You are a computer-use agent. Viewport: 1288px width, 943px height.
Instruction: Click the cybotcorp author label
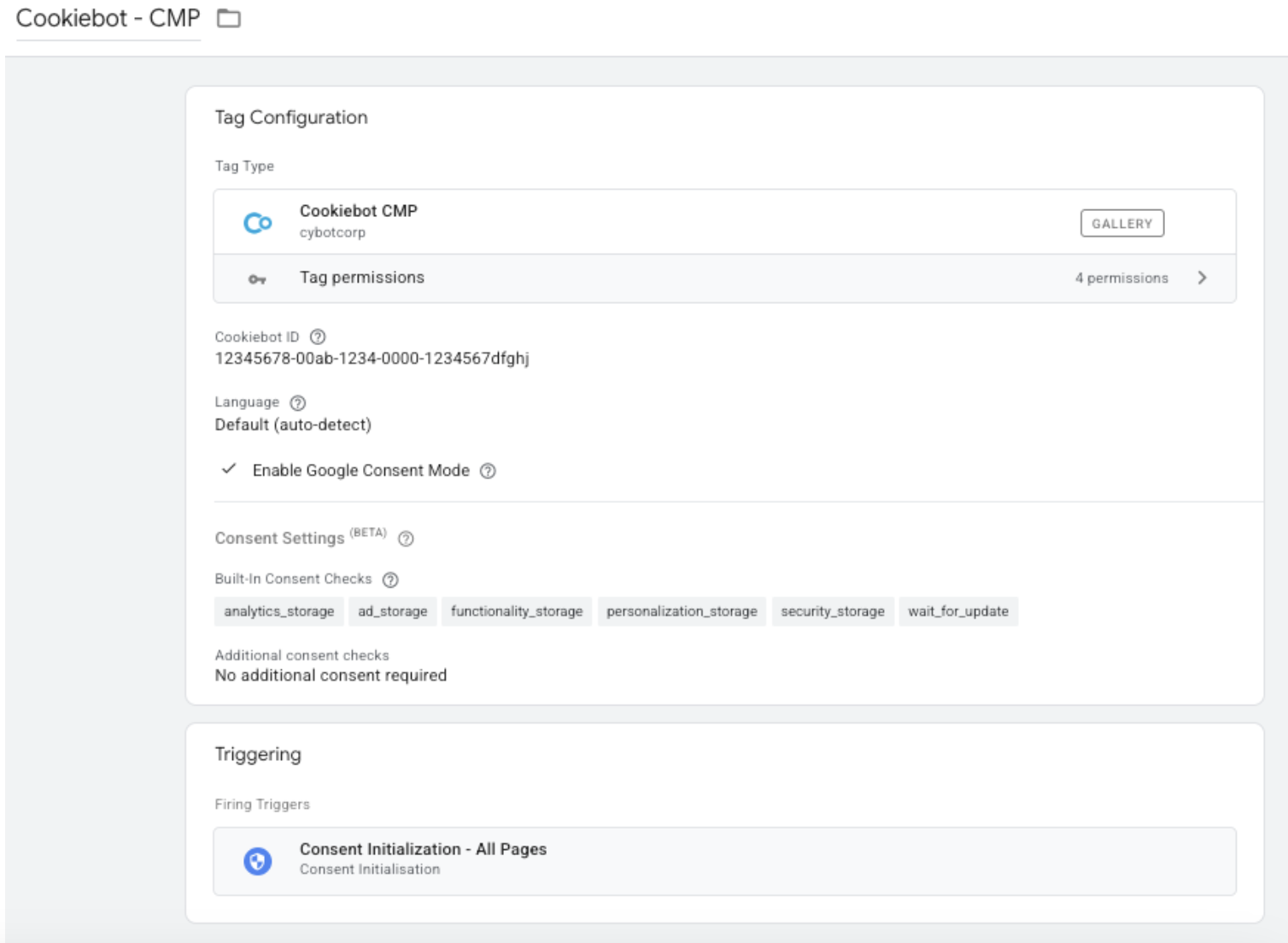tap(332, 232)
